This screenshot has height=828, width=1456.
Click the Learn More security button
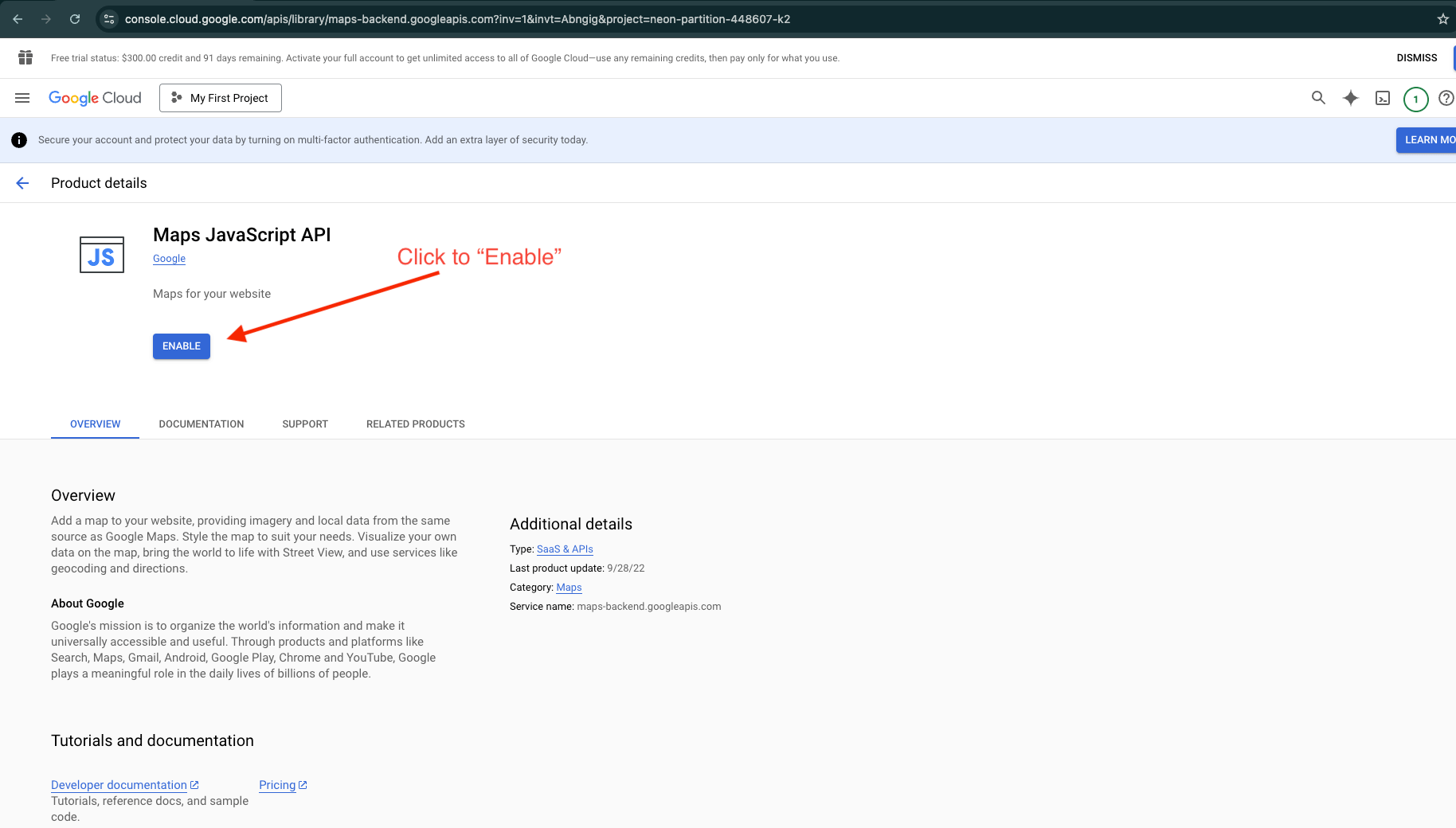[x=1426, y=140]
